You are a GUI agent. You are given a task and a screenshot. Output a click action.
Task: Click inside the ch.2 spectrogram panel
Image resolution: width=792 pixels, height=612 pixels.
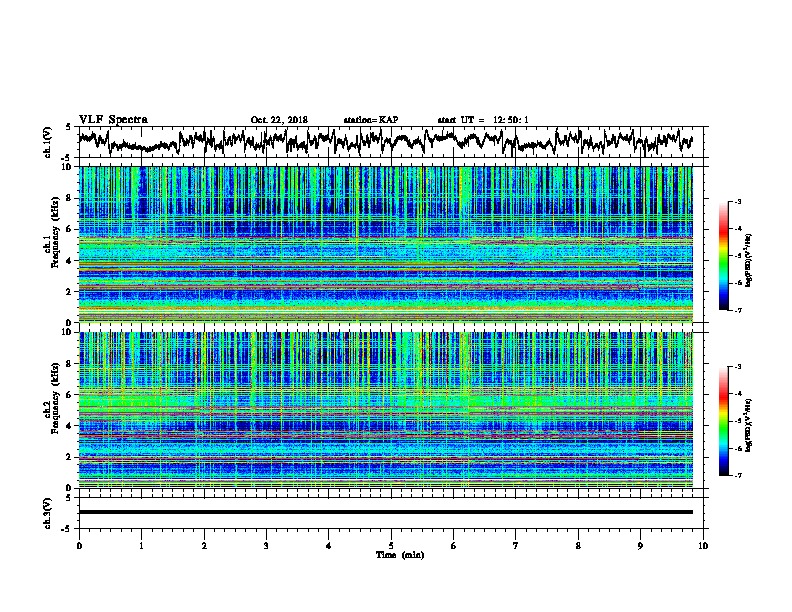pyautogui.click(x=385, y=410)
